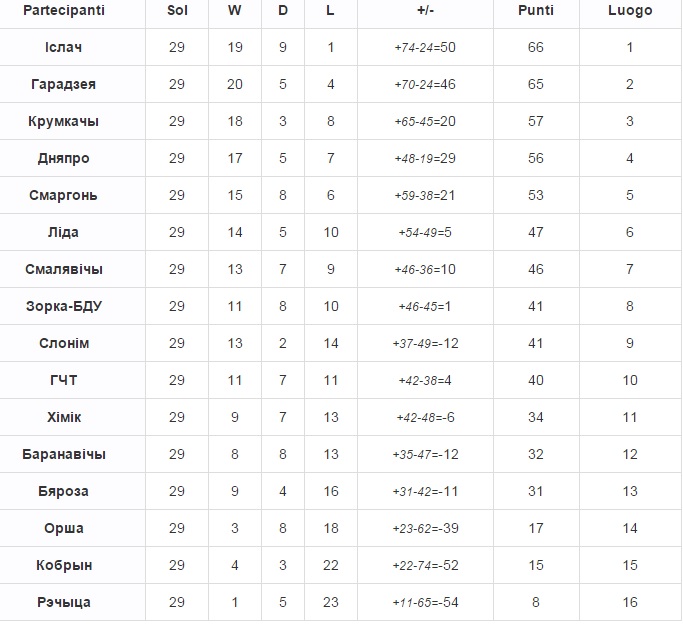Click the Sol column header
The width and height of the screenshot is (683, 624).
[177, 11]
